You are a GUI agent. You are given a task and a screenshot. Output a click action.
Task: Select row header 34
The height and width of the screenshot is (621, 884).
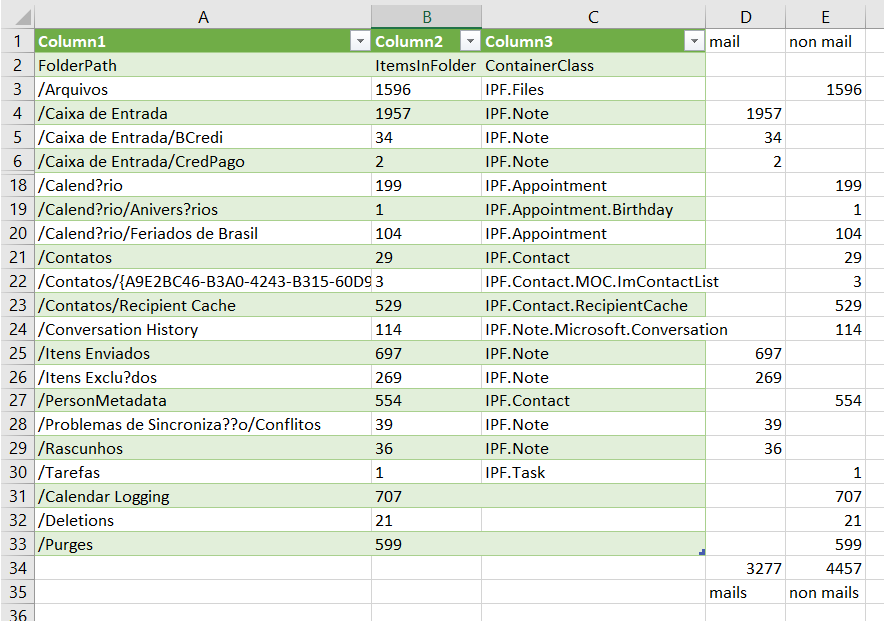16,568
